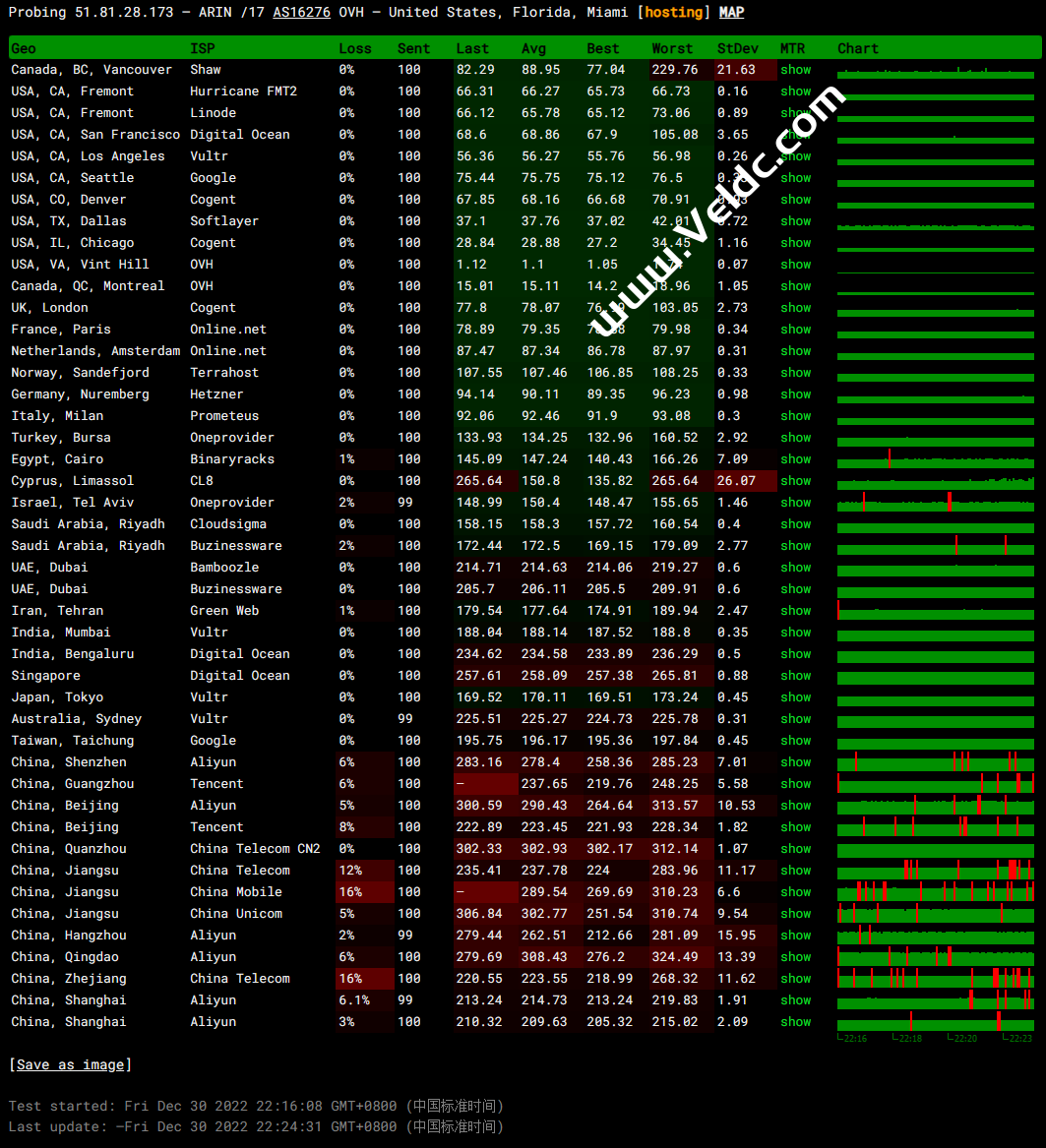This screenshot has width=1046, height=1148.
Task: Select the 26.07 StDev value for Cyprus
Action: [745, 481]
